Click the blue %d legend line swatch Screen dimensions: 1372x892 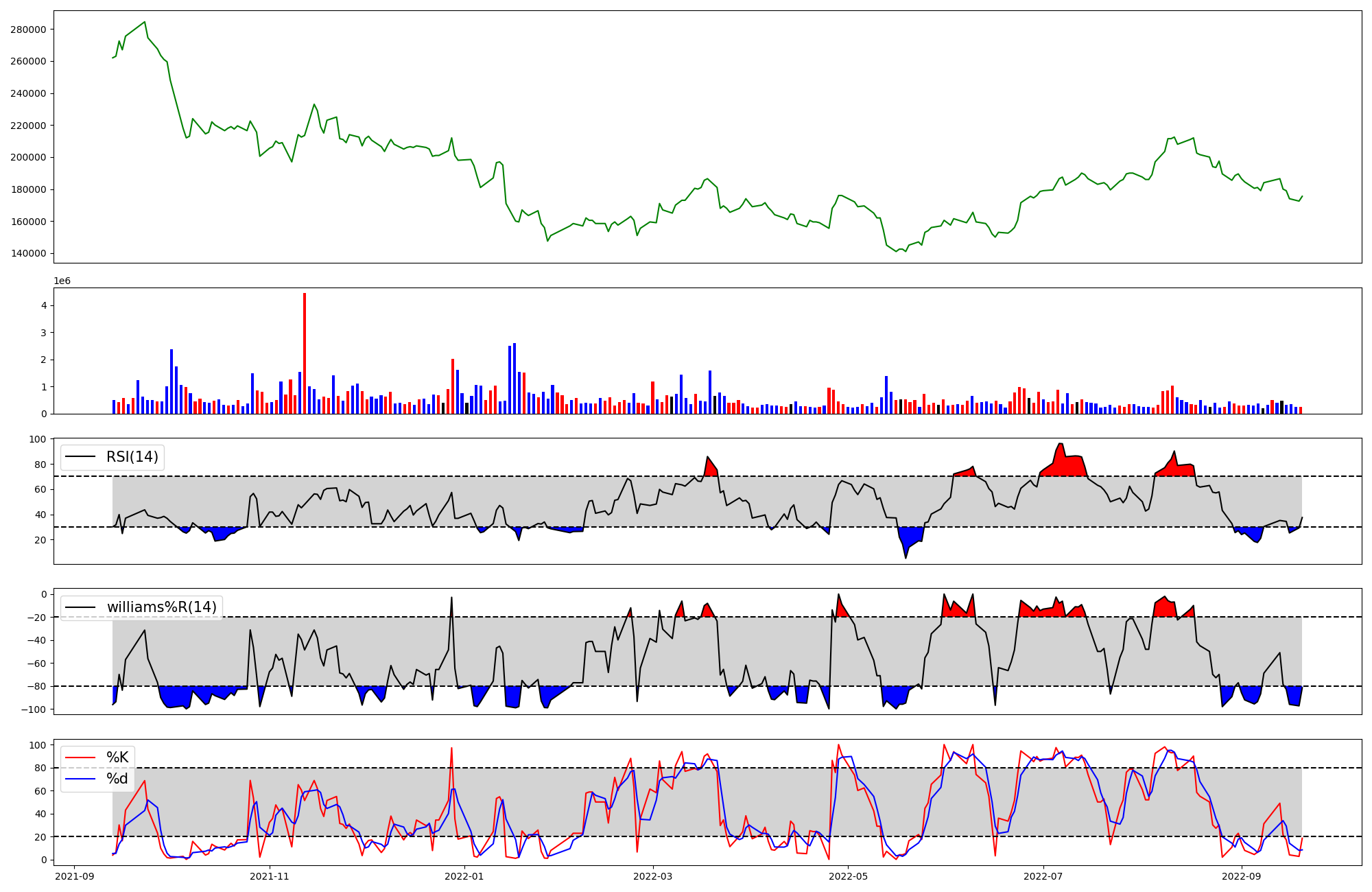80,779
